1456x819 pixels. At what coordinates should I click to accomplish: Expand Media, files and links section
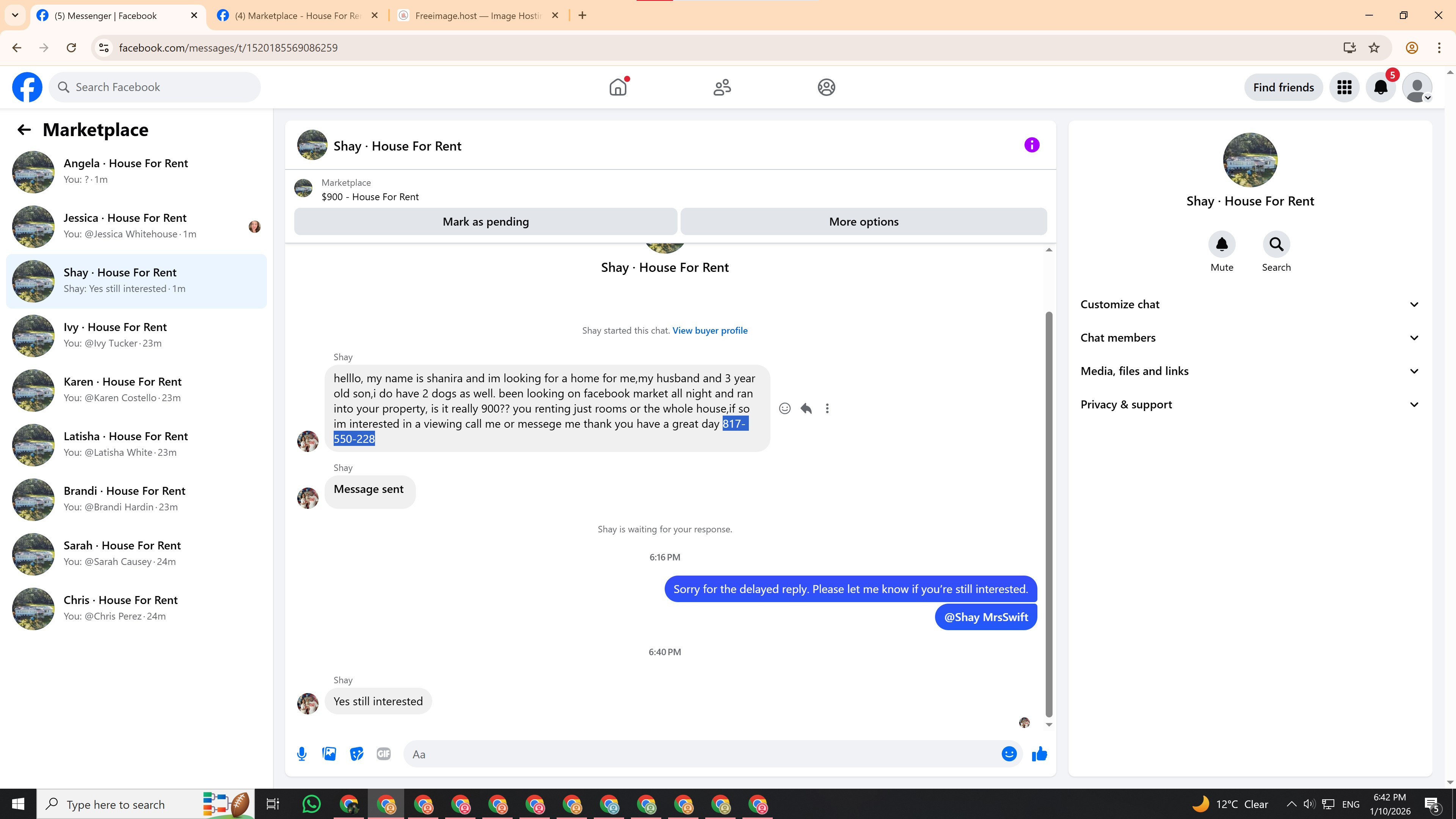1250,371
